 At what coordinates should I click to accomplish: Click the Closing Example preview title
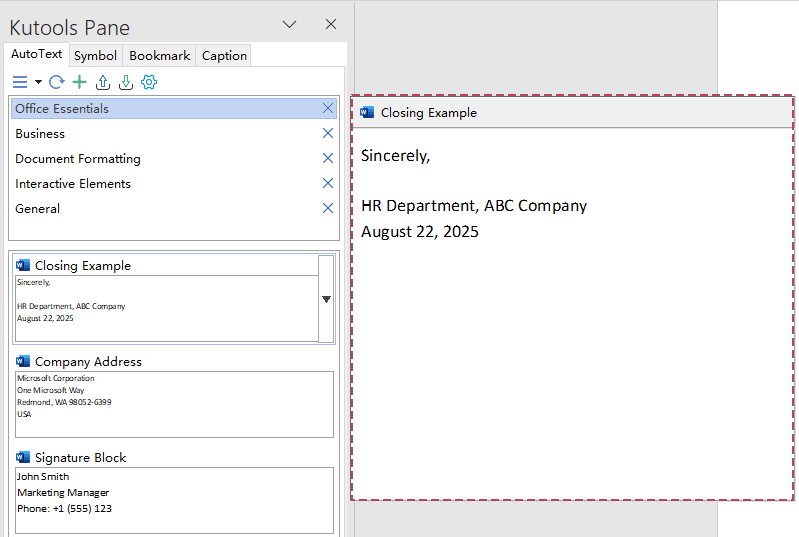428,113
